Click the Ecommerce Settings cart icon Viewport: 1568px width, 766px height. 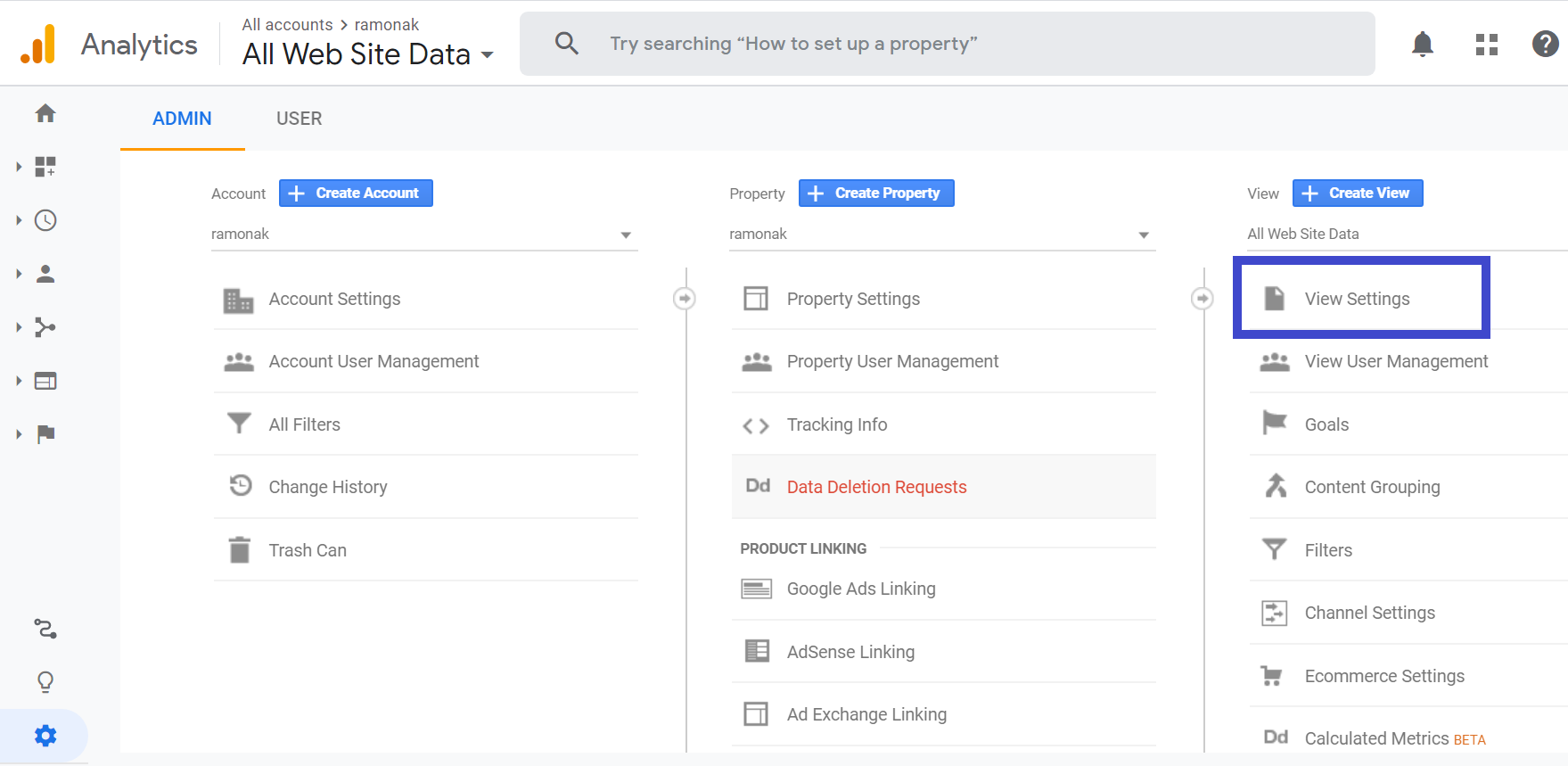click(x=1272, y=676)
